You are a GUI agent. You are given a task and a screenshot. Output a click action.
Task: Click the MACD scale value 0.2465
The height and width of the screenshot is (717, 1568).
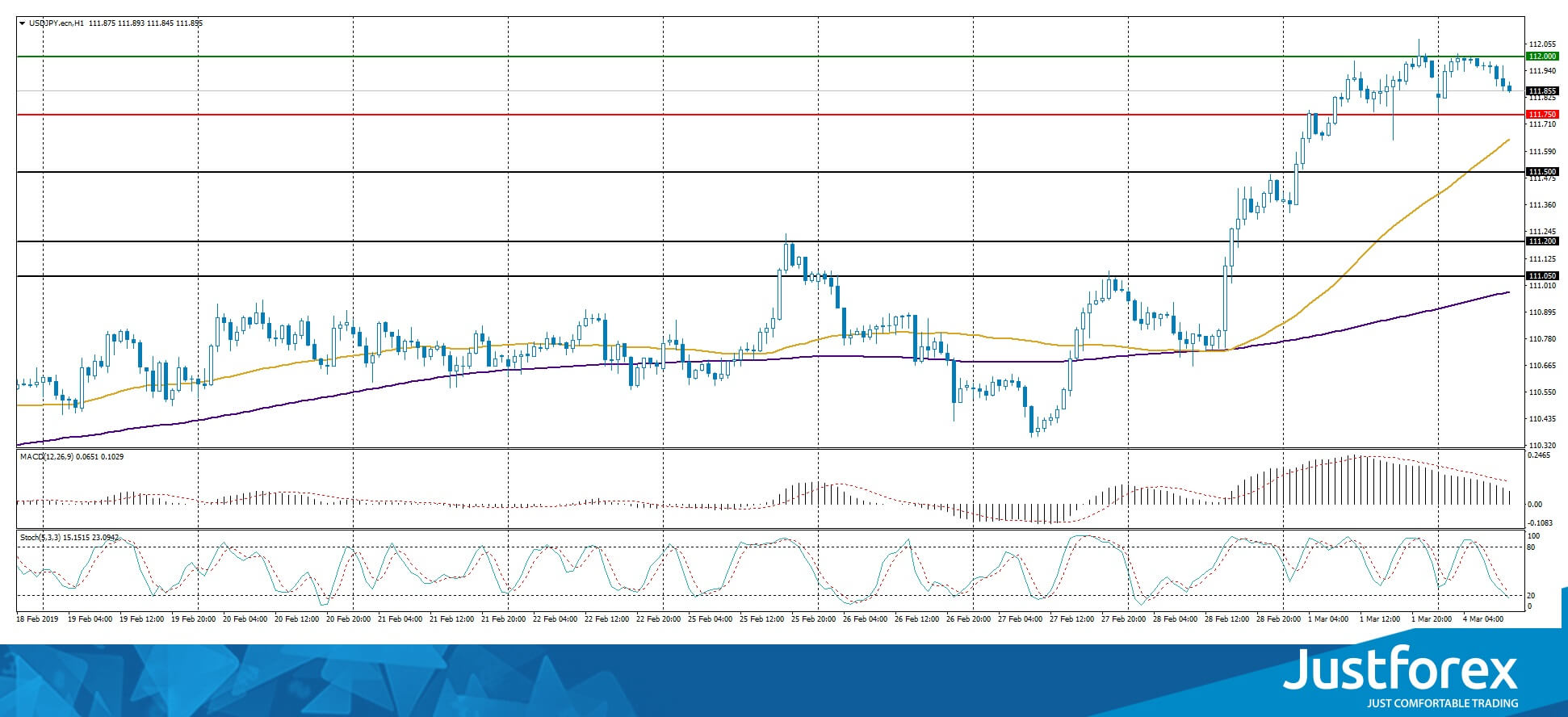(x=1539, y=456)
